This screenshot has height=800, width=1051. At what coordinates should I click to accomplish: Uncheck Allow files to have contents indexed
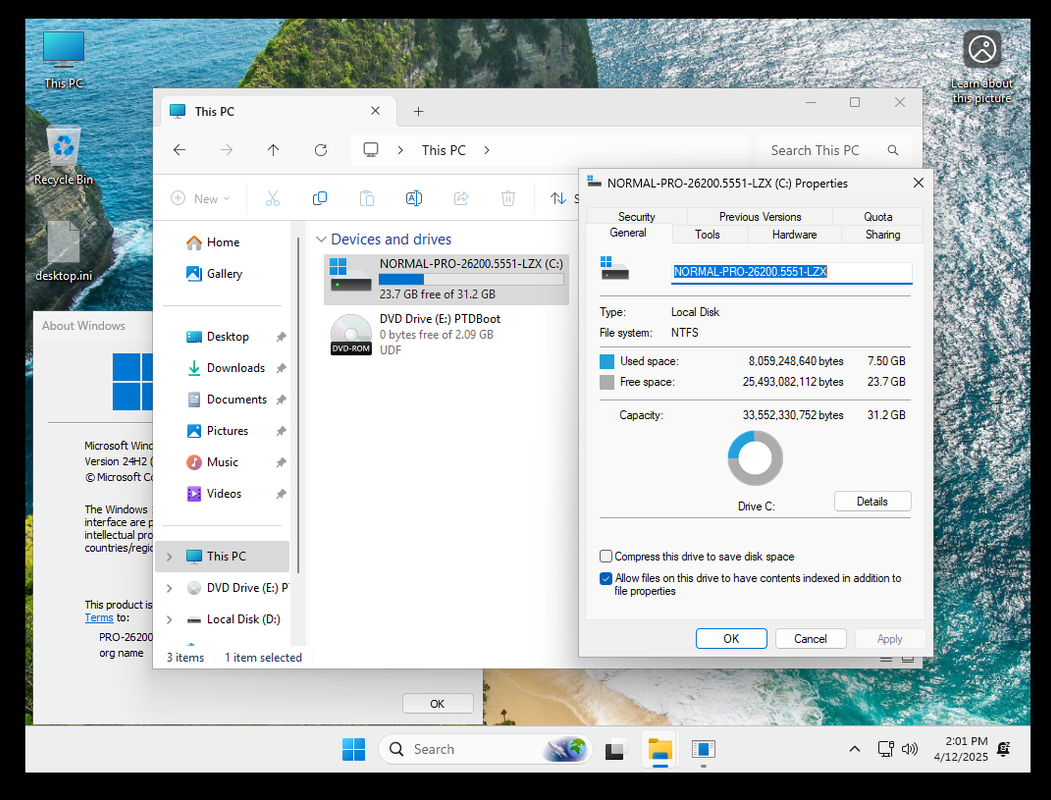(606, 578)
